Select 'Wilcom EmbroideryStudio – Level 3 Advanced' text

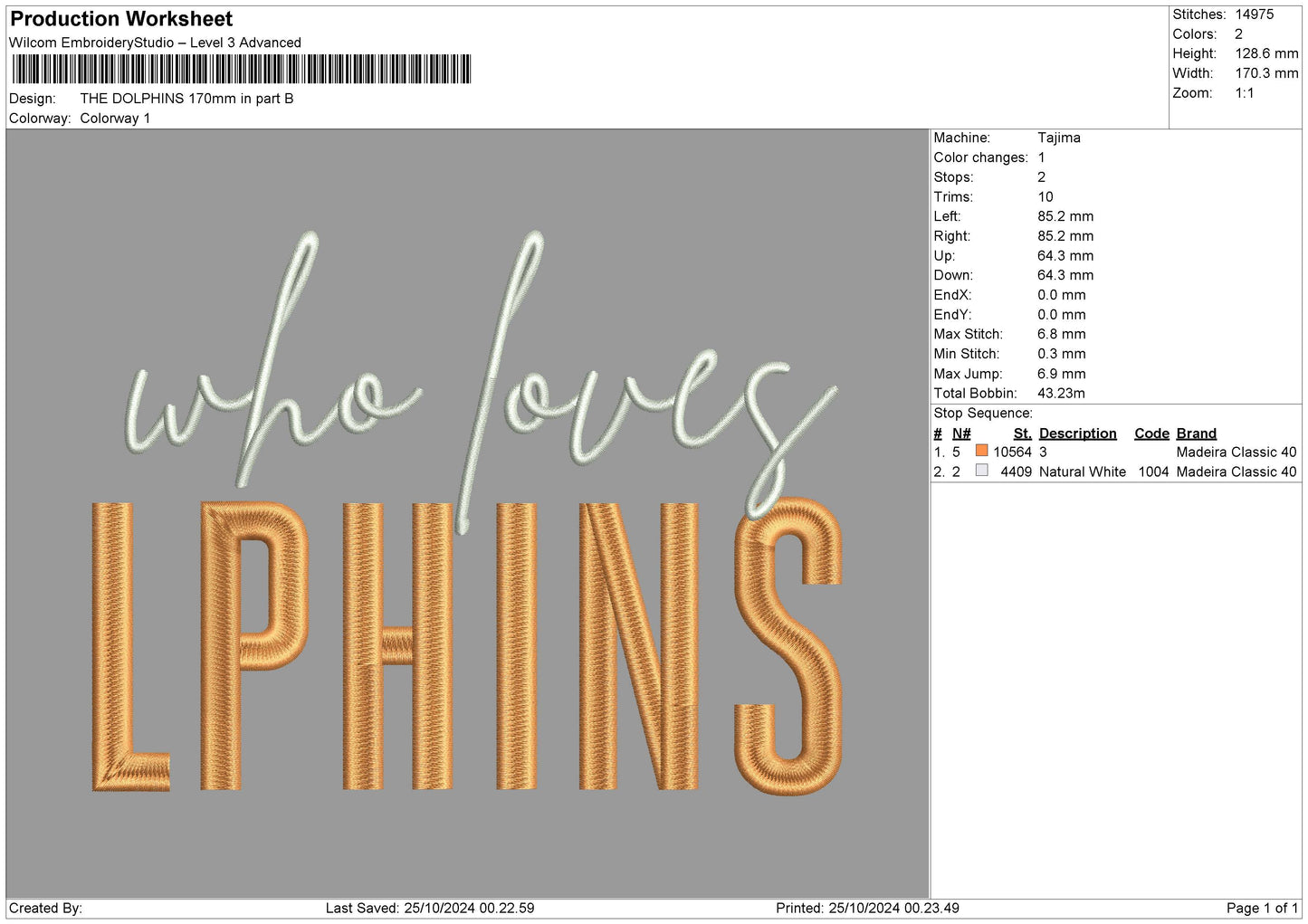155,43
